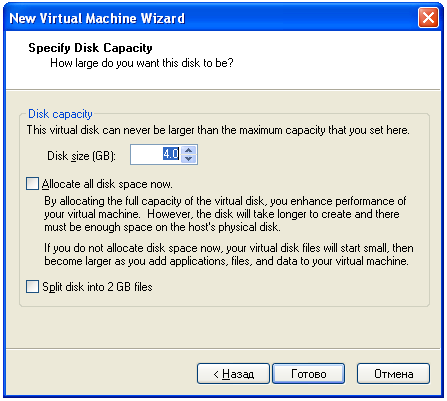This screenshot has height=401, width=447.
Task: Click the 'Disk capacity' group title
Action: point(60,114)
